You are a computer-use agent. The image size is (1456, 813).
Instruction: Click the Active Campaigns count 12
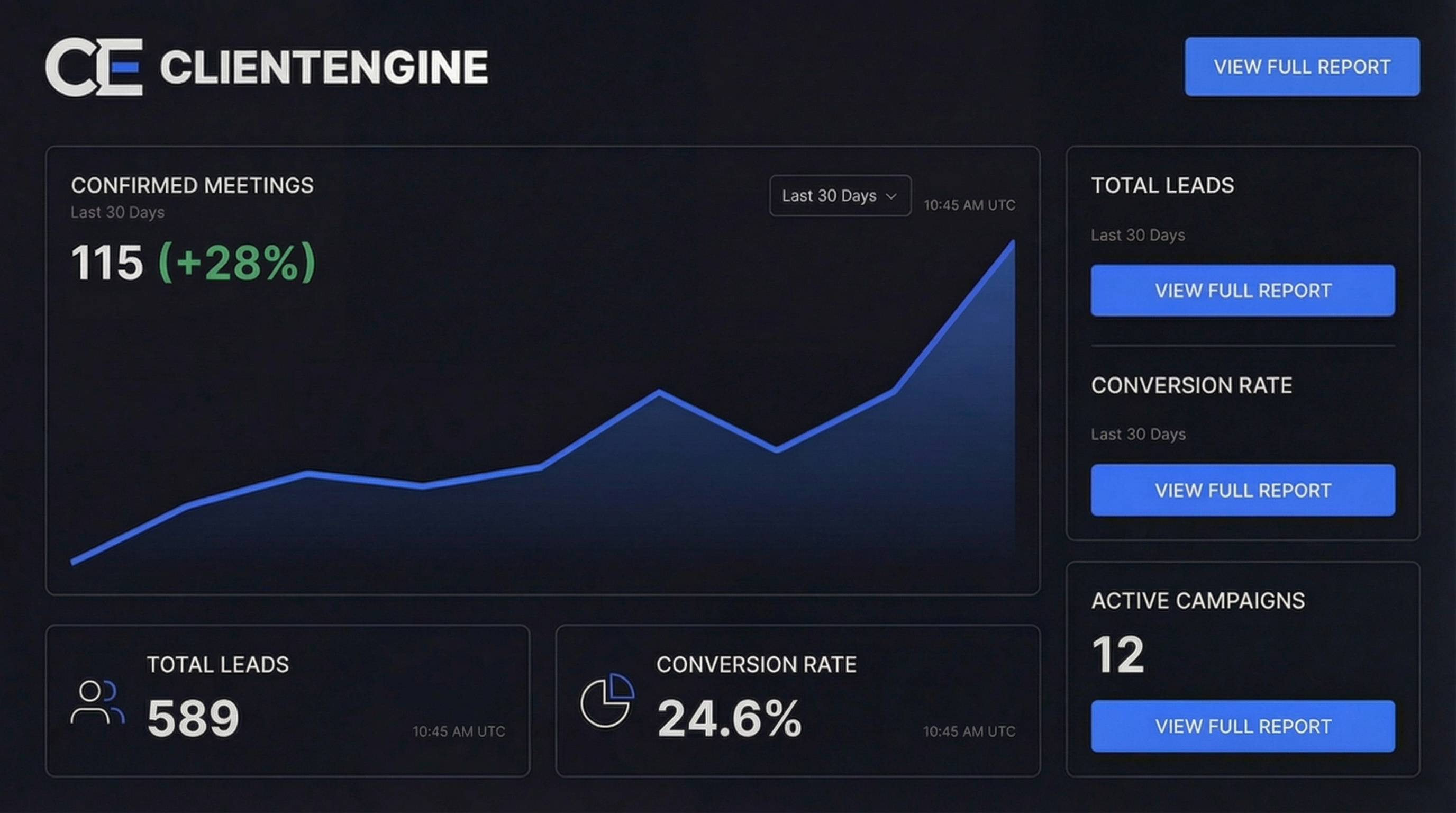coord(1117,655)
